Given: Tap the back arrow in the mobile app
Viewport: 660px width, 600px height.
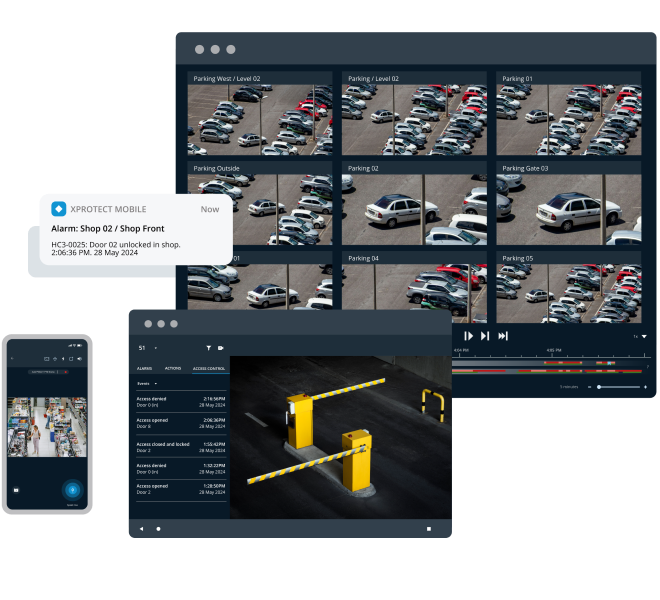Looking at the screenshot, I should point(13,357).
